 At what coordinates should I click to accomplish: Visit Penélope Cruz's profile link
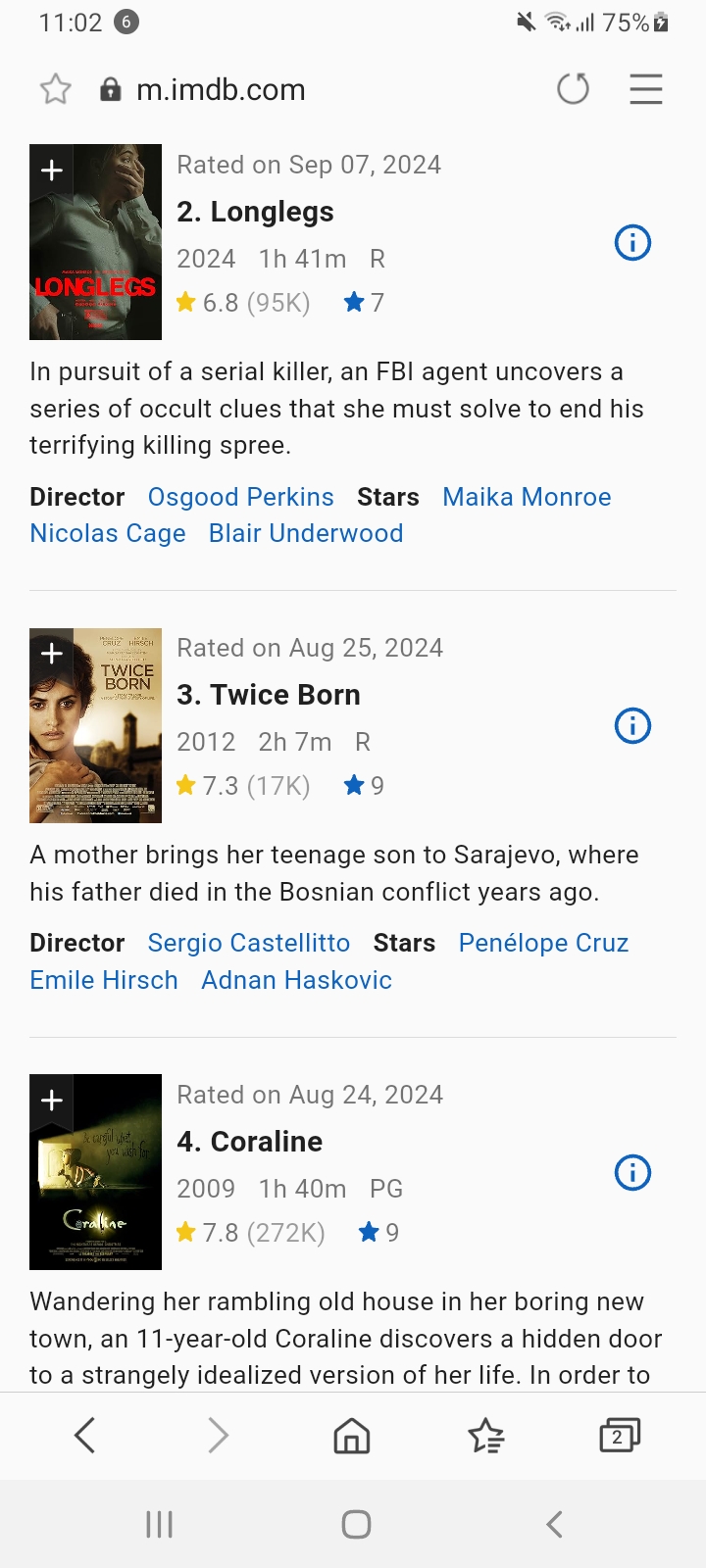pyautogui.click(x=543, y=943)
